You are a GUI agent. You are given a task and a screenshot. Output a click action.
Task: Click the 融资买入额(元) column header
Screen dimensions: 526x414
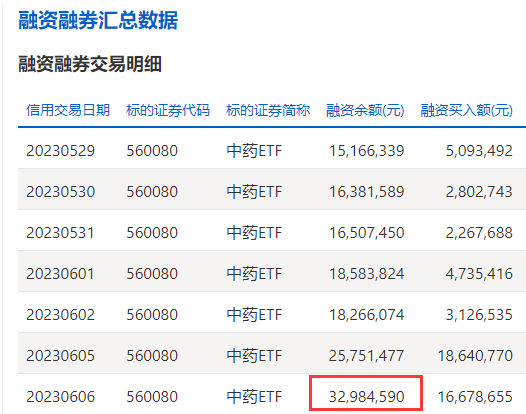[x=467, y=110]
